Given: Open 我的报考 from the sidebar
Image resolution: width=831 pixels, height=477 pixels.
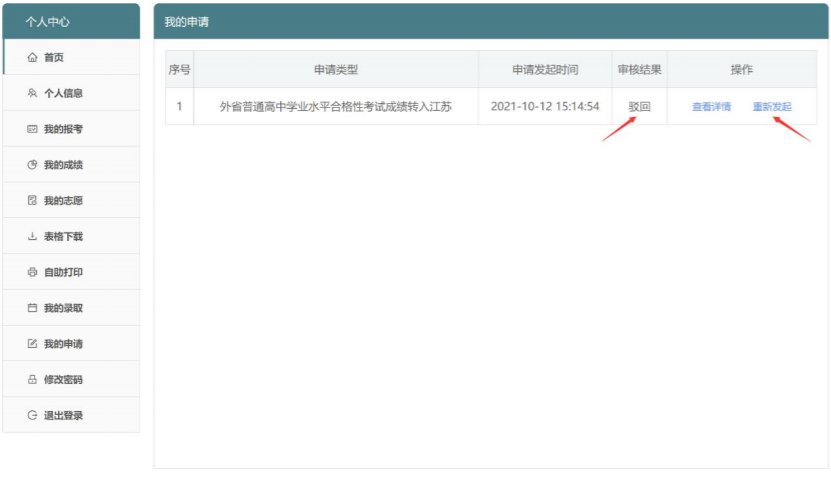Looking at the screenshot, I should (72, 129).
